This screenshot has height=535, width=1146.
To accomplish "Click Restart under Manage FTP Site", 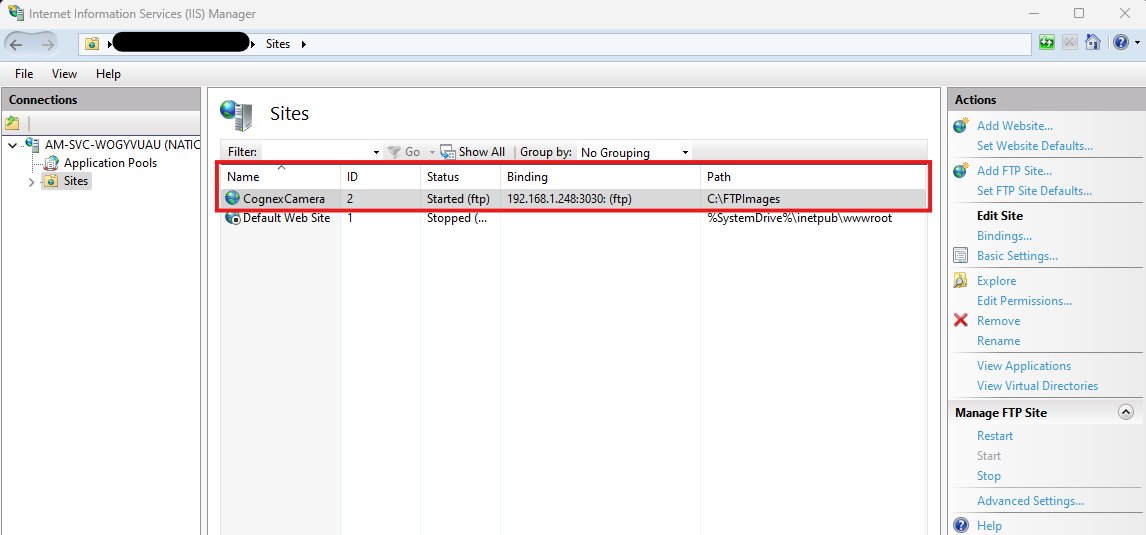I will click(994, 436).
